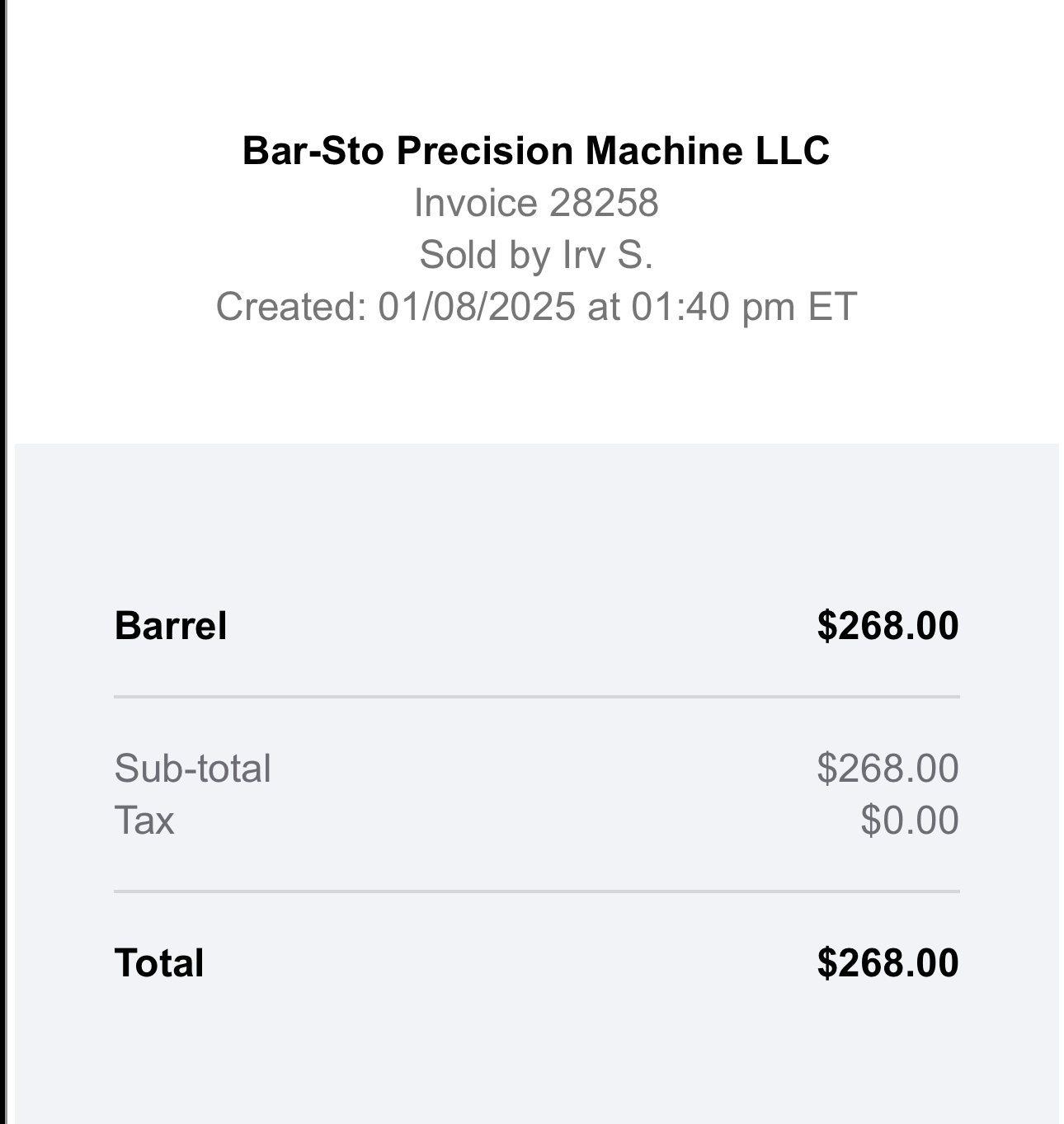1064x1124 pixels.
Task: Click the Sub-total label
Action: tap(192, 769)
